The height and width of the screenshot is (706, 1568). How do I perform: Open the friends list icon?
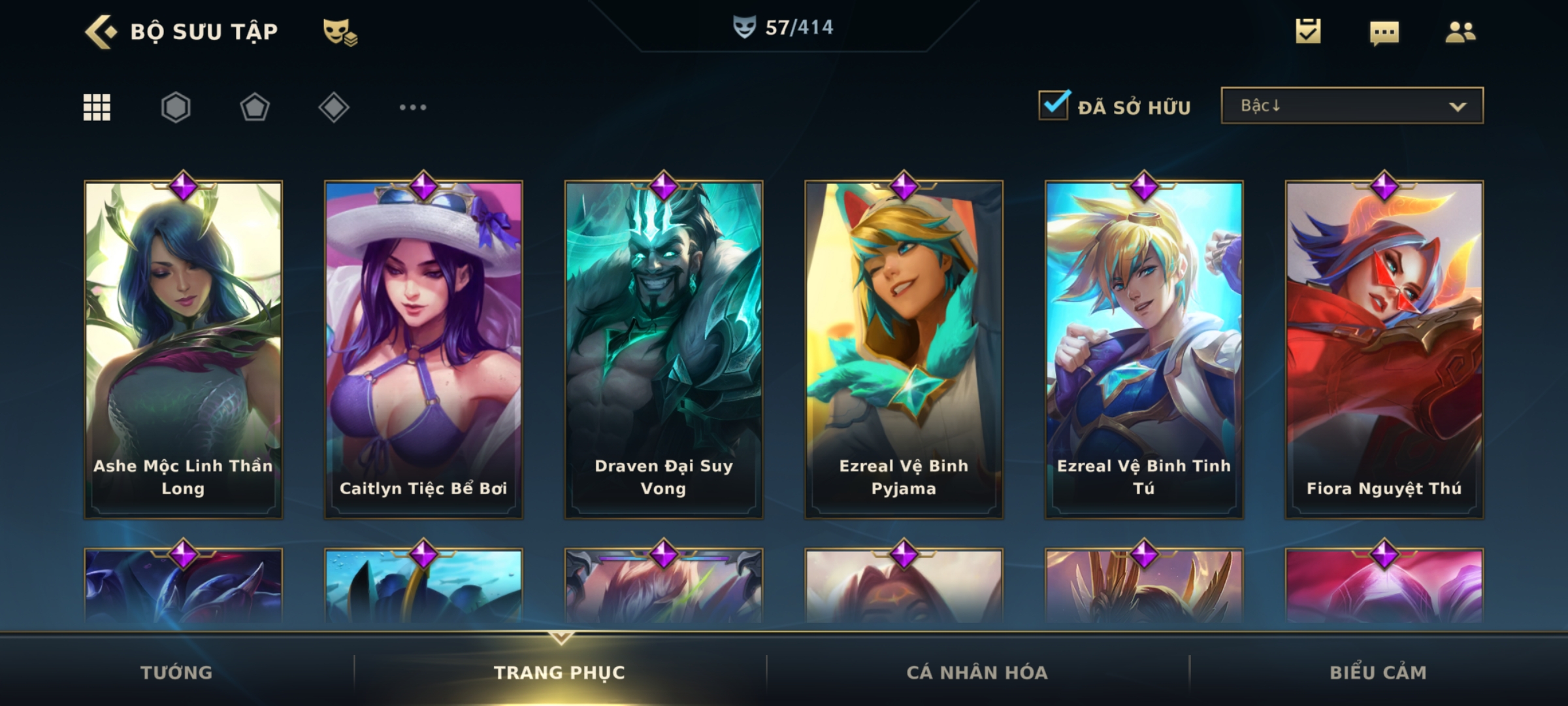coord(1460,31)
